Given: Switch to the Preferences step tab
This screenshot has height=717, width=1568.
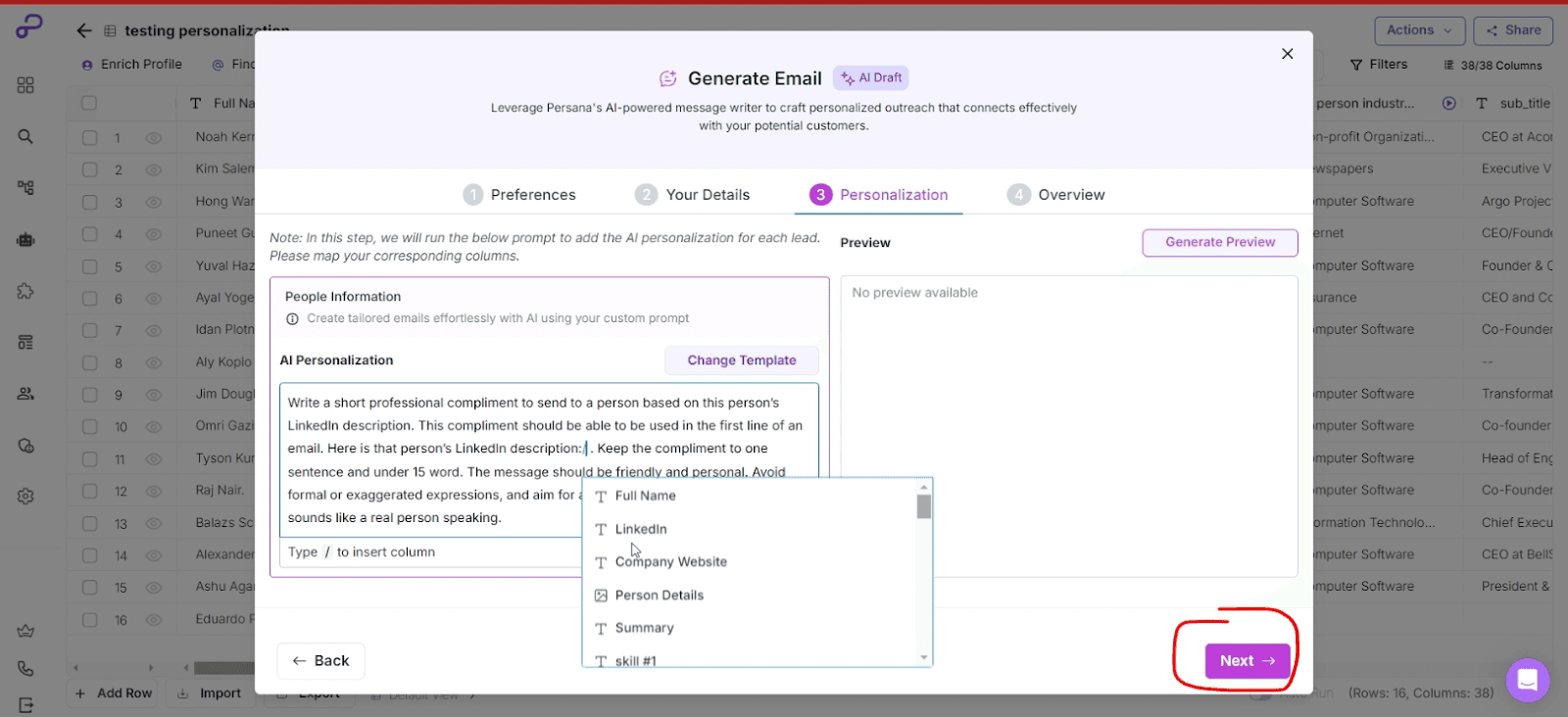Looking at the screenshot, I should [519, 195].
